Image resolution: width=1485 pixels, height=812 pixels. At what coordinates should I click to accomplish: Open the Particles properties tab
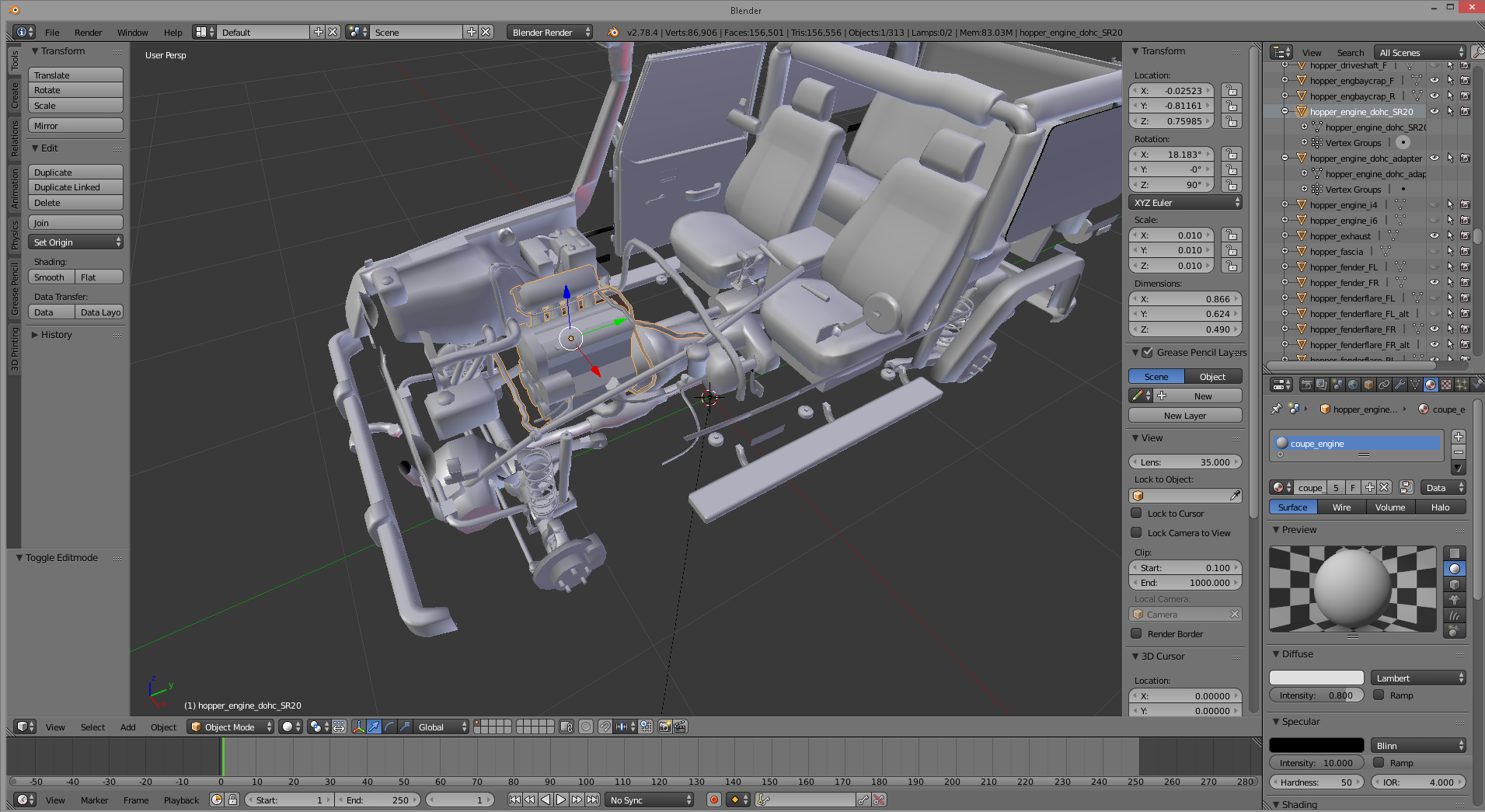1462,385
